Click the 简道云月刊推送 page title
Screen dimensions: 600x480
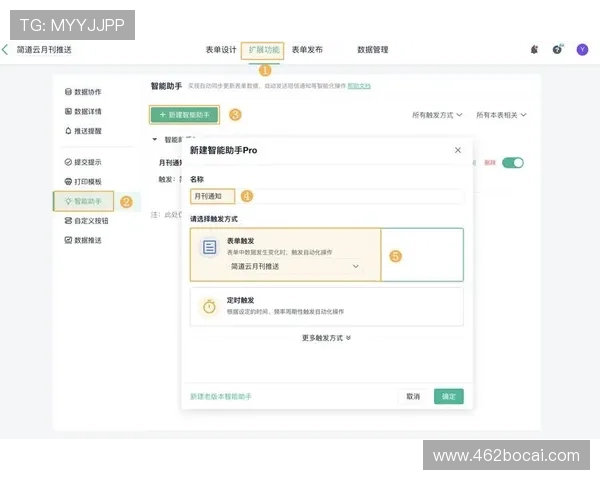tap(44, 50)
